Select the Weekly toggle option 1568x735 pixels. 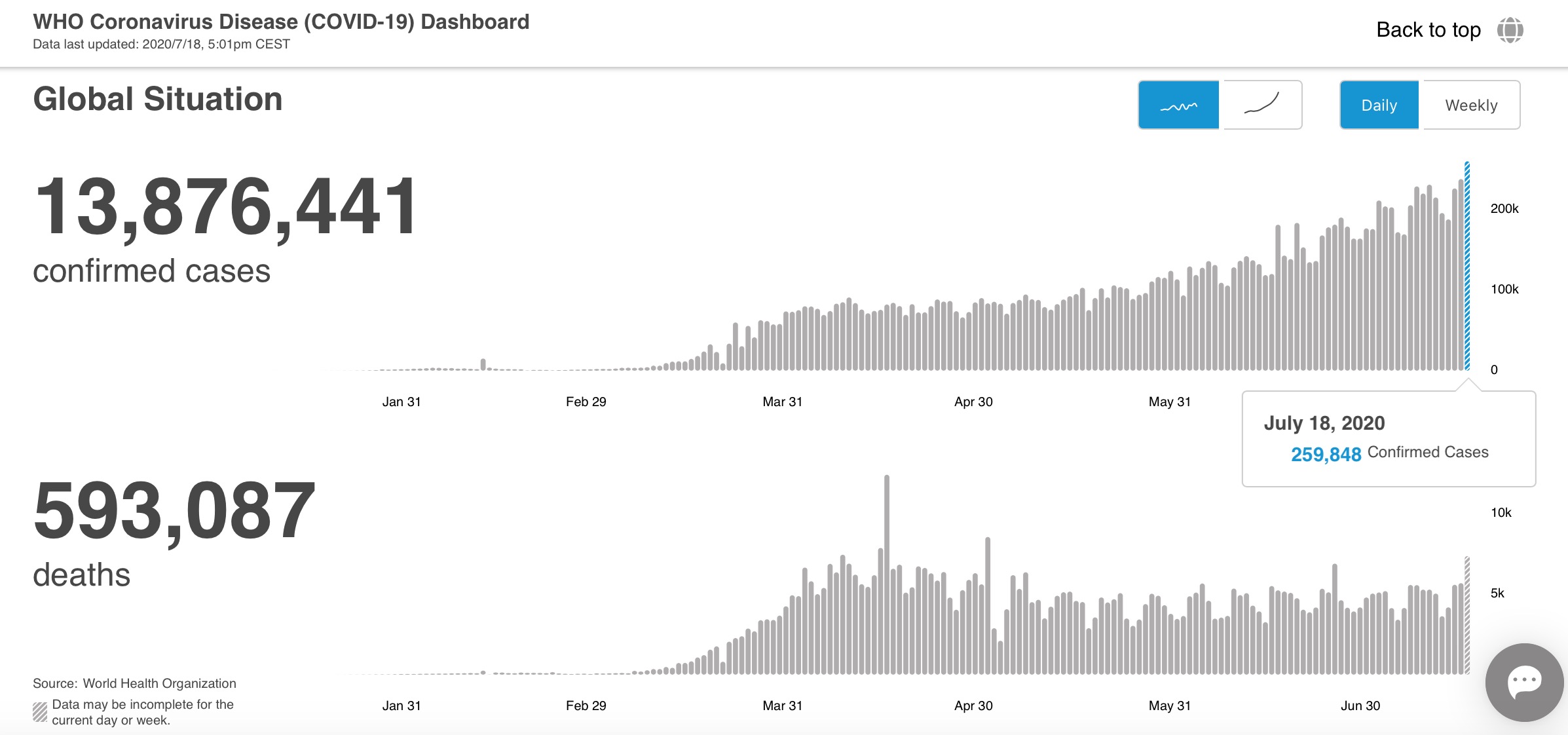1471,105
